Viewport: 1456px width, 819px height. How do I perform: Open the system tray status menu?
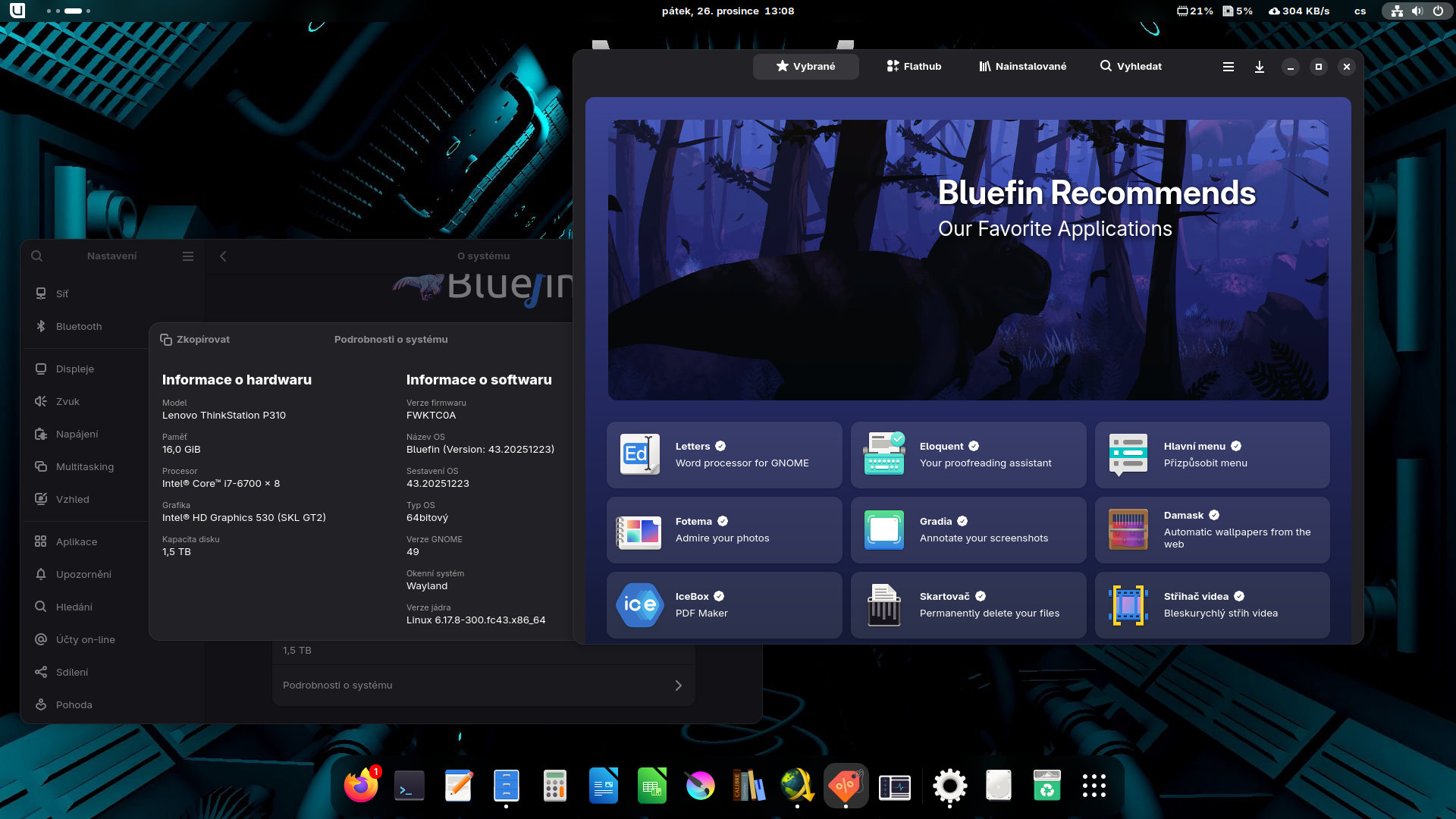1417,11
